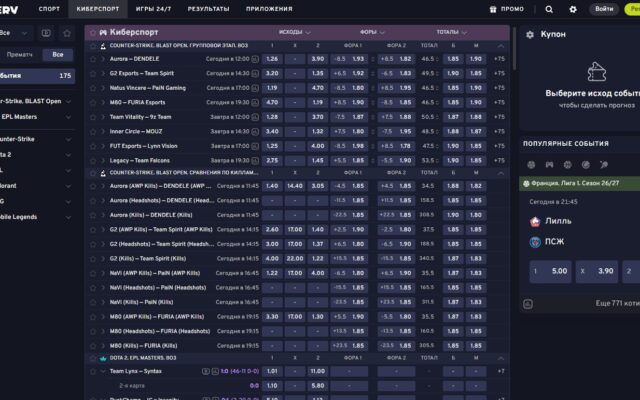Bet on draw X at 3.90 for Лилль – ПСЖ

(x=597, y=271)
